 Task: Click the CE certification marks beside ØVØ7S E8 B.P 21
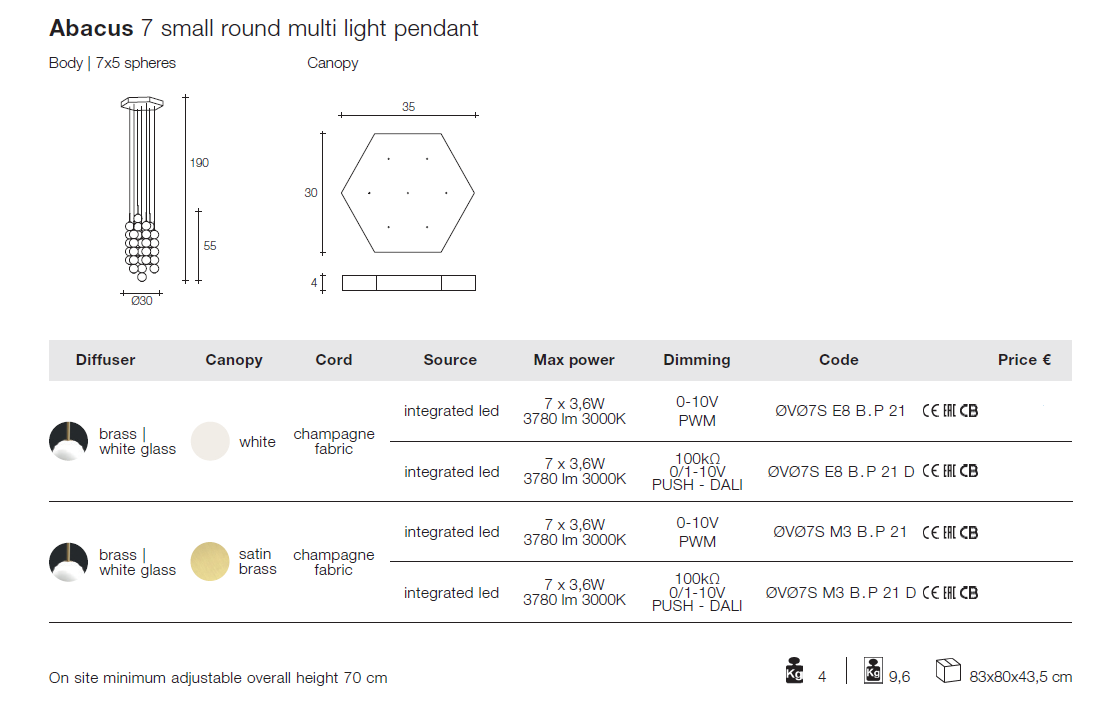[950, 411]
